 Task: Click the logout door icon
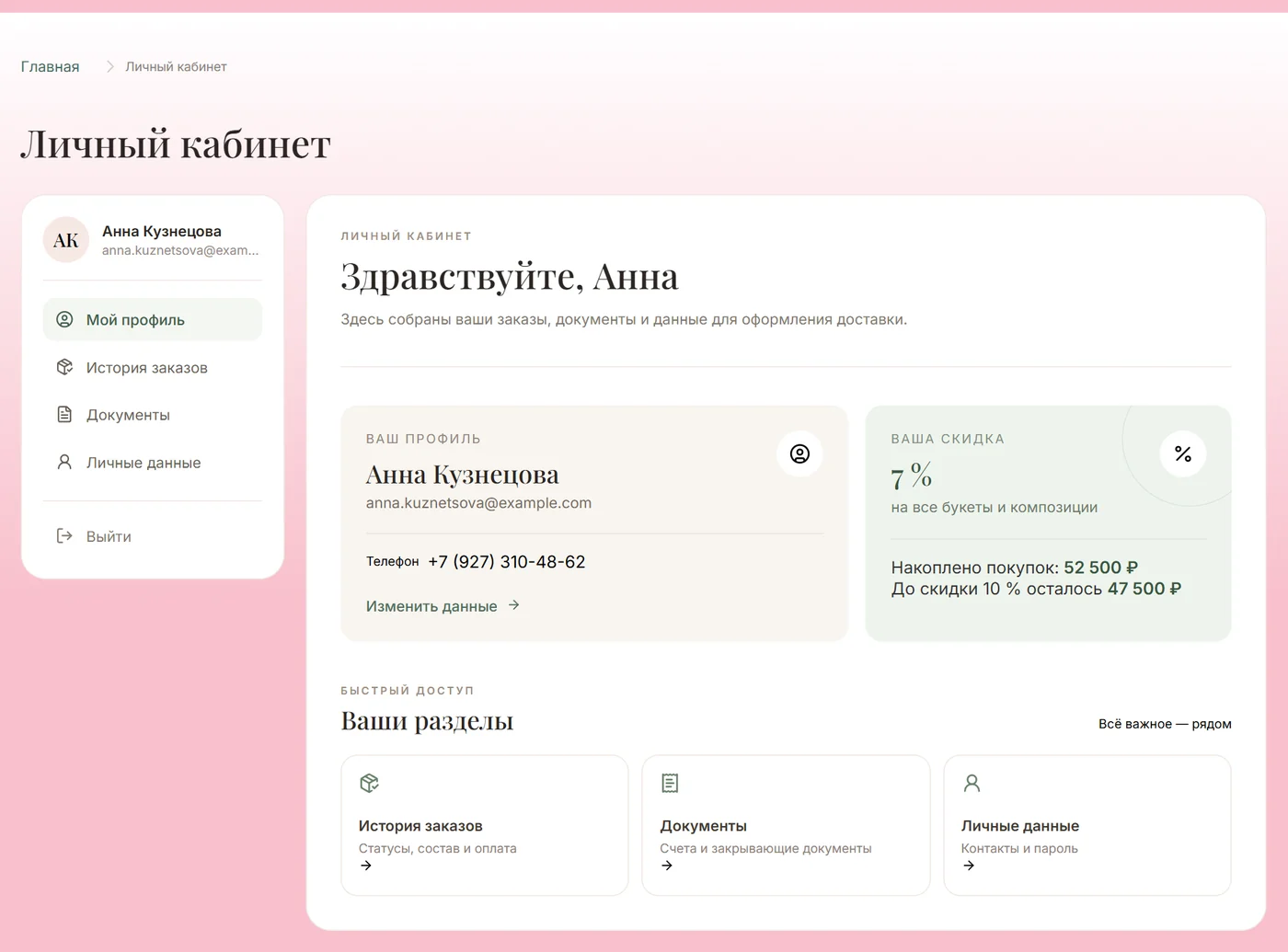pyautogui.click(x=64, y=536)
